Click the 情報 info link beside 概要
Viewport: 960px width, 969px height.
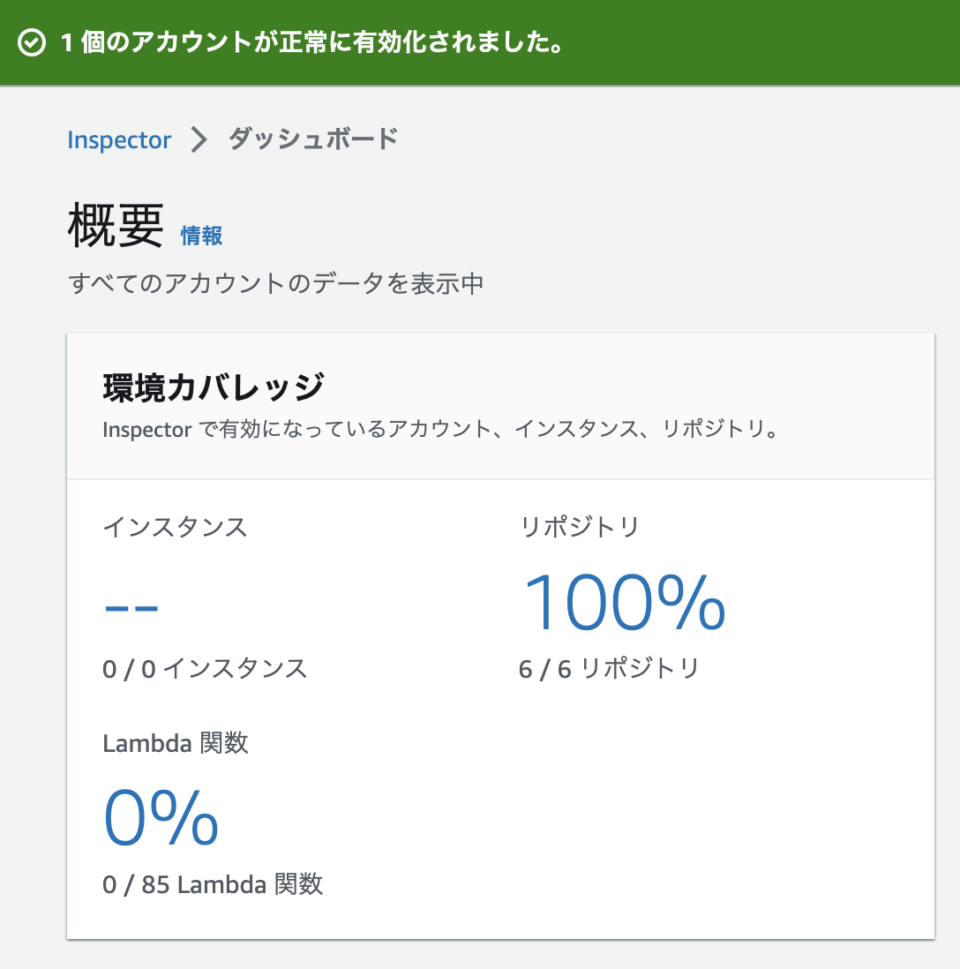(199, 235)
